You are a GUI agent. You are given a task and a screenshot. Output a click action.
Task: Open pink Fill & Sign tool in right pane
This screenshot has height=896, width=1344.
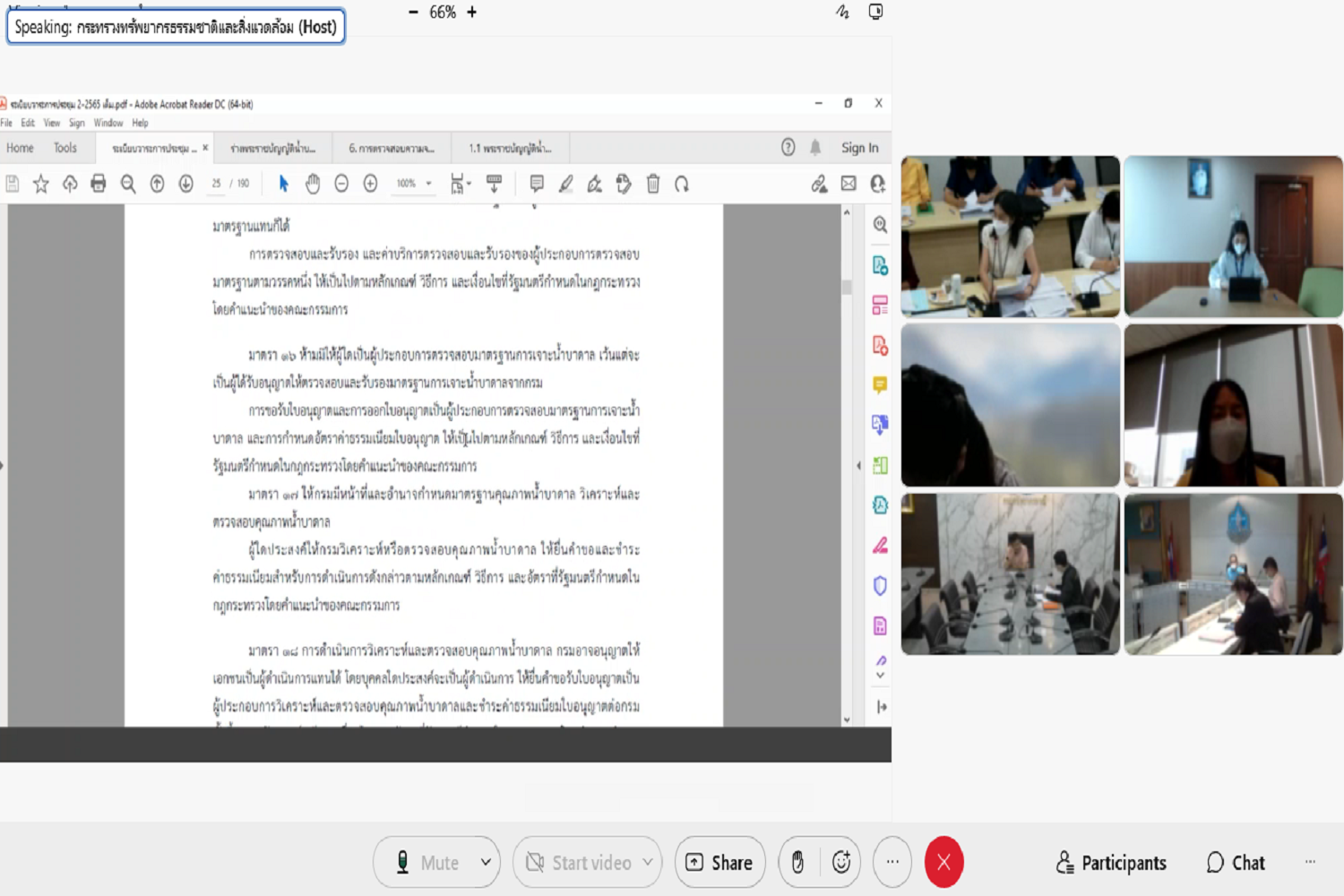(x=880, y=545)
